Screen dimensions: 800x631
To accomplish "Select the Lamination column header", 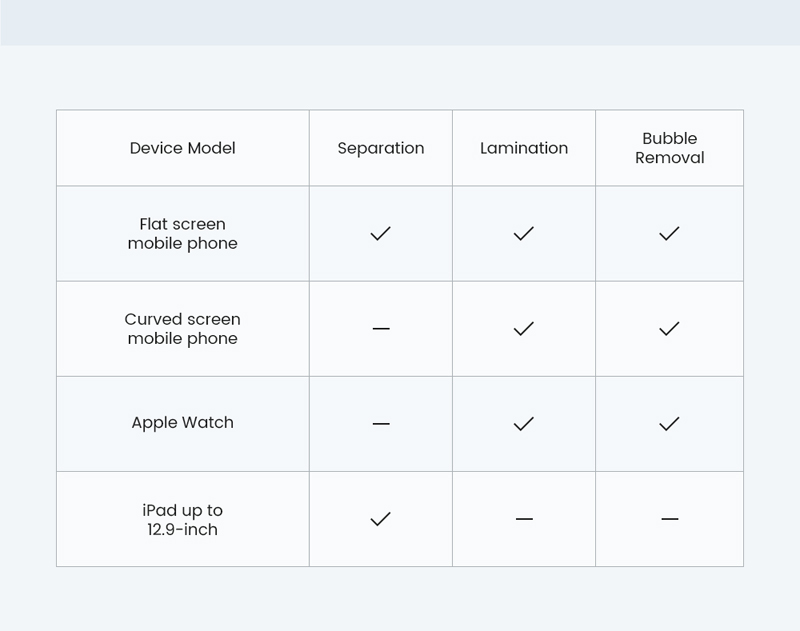I will (x=524, y=148).
